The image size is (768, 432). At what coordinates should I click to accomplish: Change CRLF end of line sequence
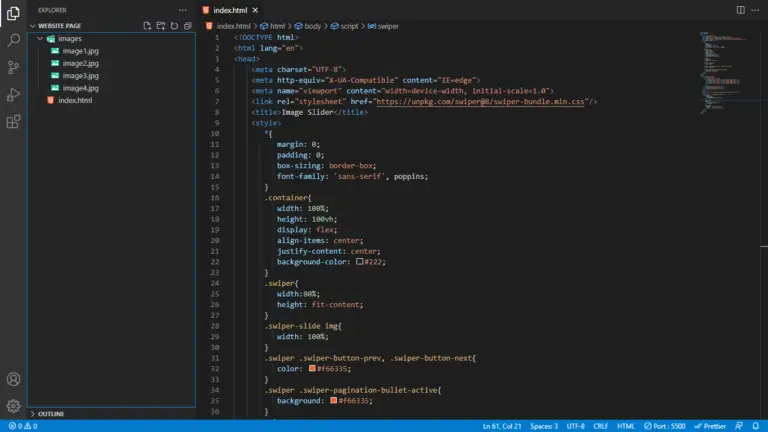point(600,426)
